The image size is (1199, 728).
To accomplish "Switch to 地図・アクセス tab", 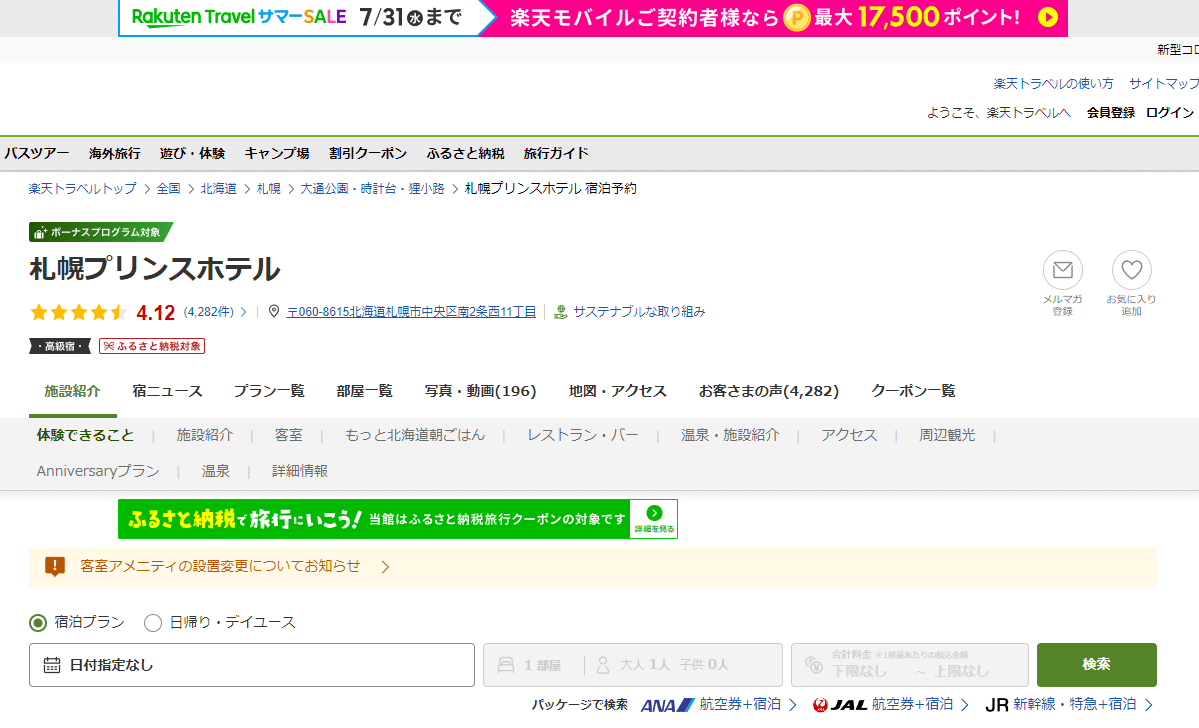I will pyautogui.click(x=618, y=391).
